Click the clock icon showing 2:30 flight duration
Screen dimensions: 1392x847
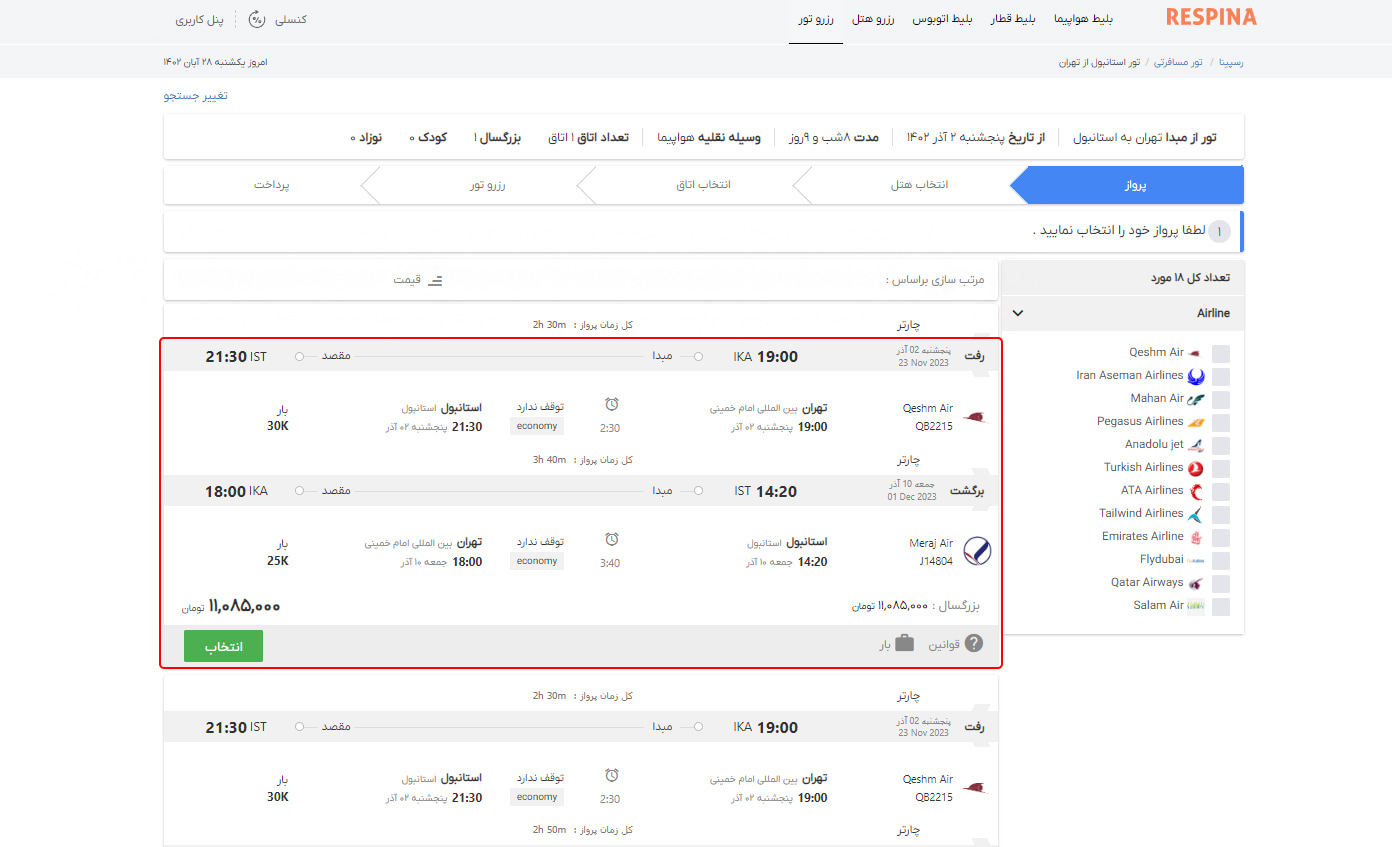pyautogui.click(x=611, y=404)
